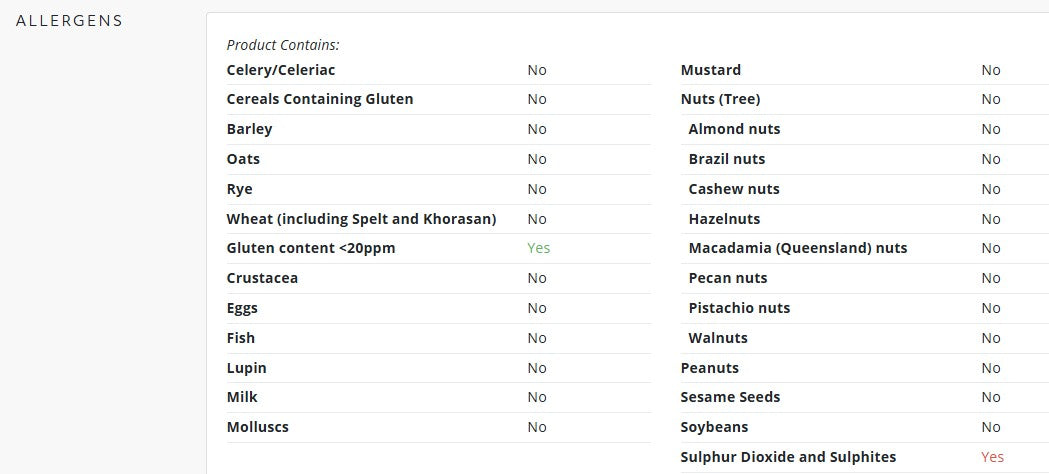This screenshot has height=474, width=1049.
Task: Select the Crustacea row label
Action: (262, 278)
